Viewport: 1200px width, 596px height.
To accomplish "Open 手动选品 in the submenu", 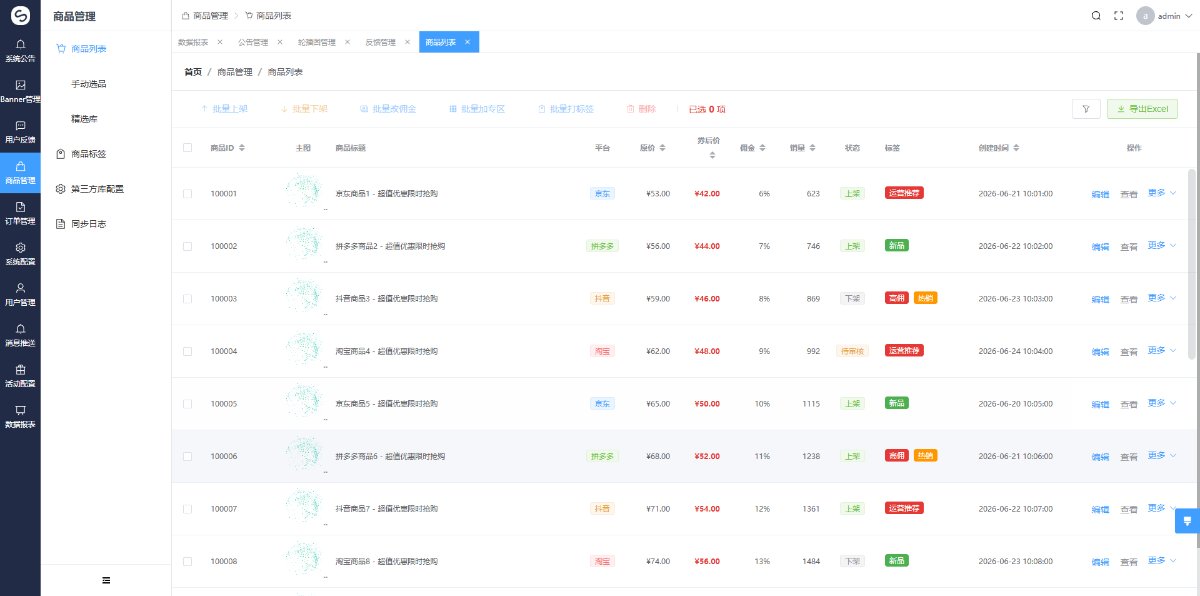I will click(89, 84).
